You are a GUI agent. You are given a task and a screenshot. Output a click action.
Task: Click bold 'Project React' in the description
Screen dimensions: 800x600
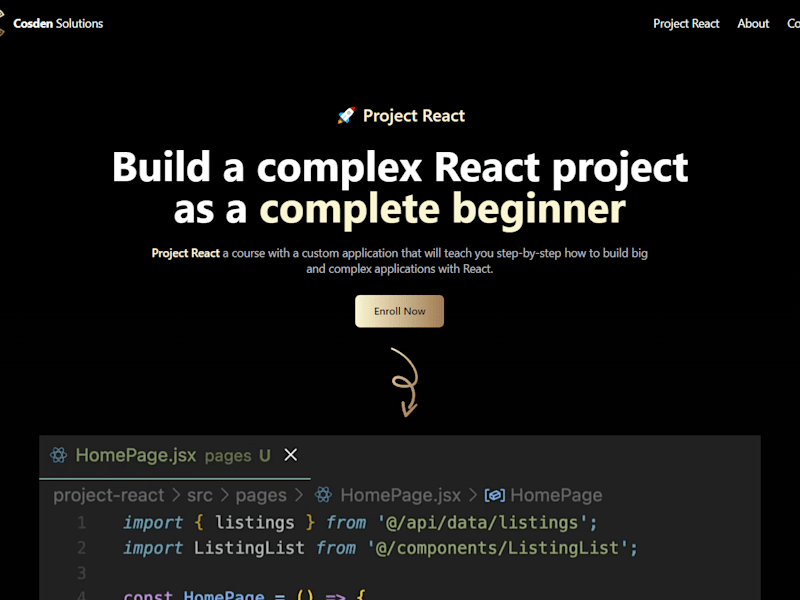click(x=186, y=253)
